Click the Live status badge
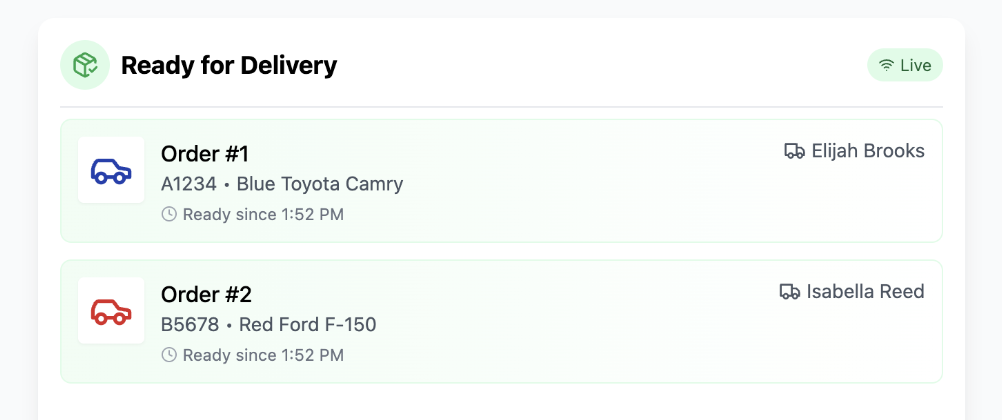 (905, 66)
